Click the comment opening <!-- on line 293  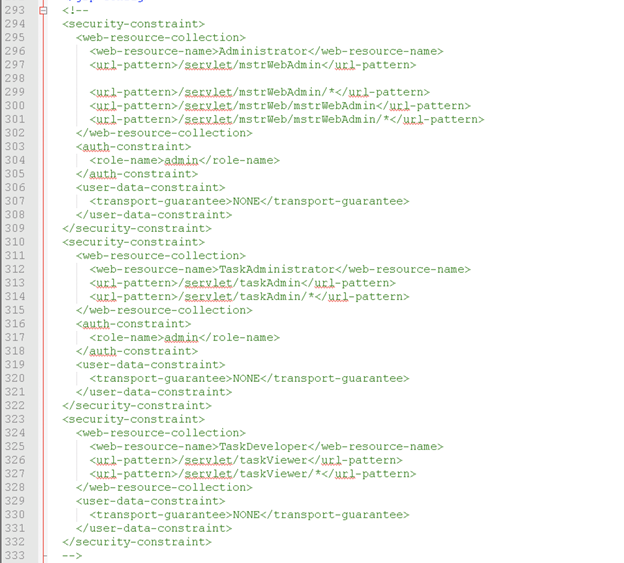coord(76,10)
